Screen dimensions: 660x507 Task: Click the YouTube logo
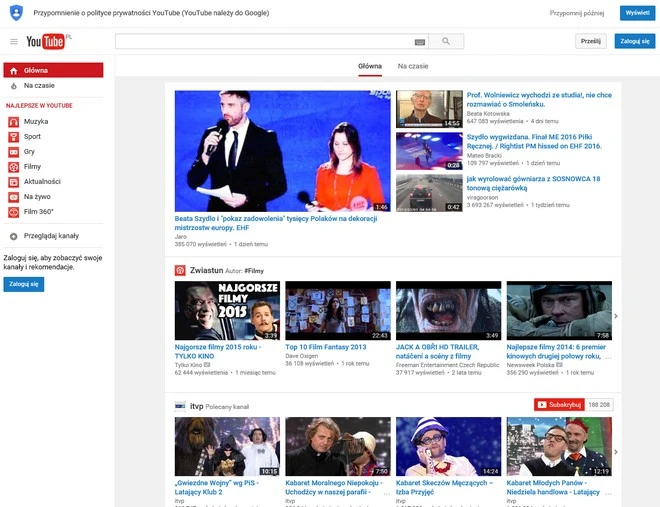tap(46, 41)
